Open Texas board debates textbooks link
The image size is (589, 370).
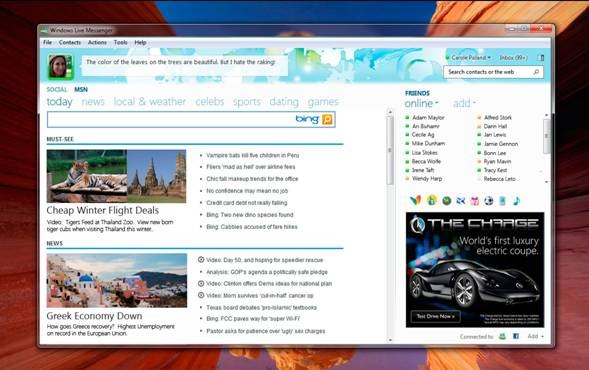261,307
